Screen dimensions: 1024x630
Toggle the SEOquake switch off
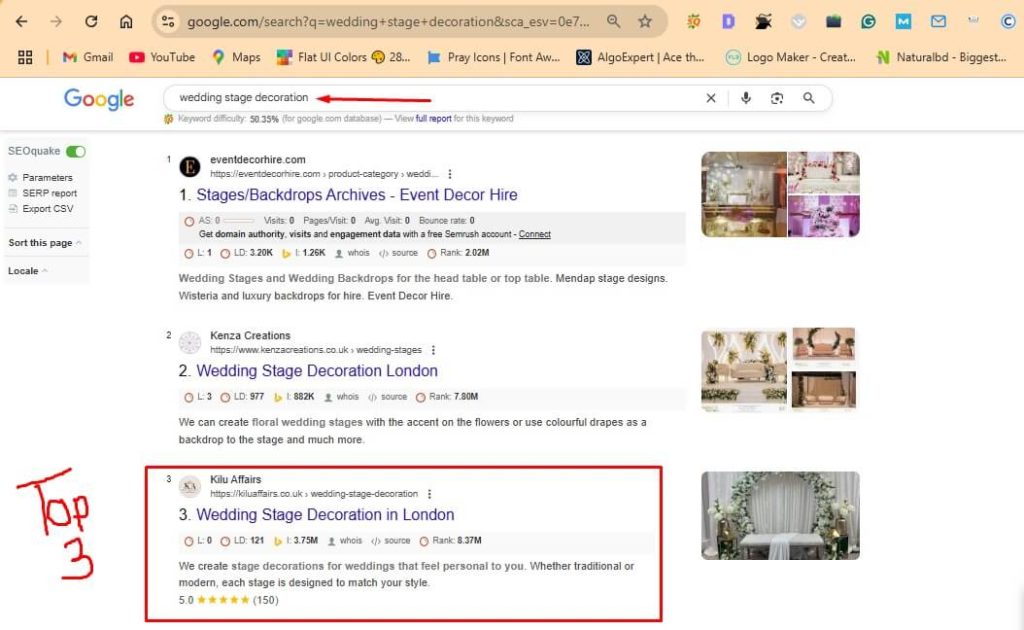(76, 151)
